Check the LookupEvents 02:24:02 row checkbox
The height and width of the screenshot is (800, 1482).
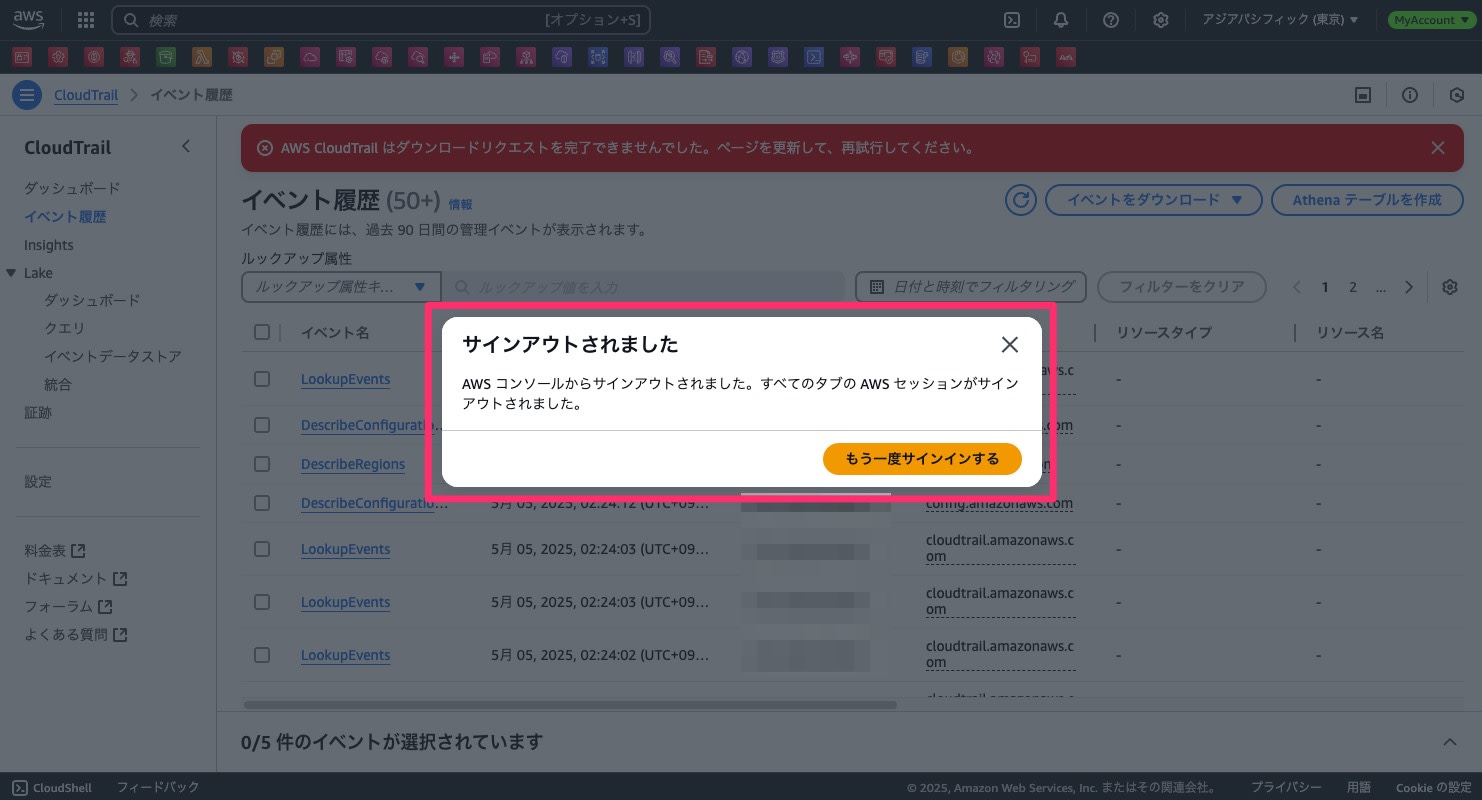[x=262, y=655]
